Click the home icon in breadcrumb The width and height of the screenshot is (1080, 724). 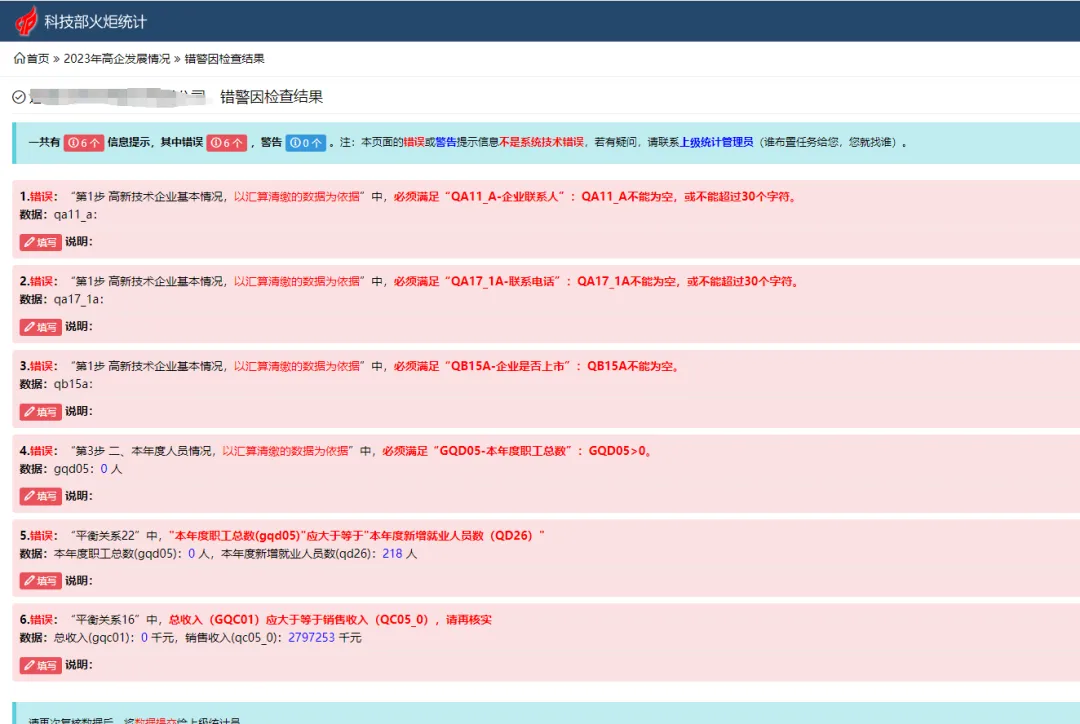[19, 59]
